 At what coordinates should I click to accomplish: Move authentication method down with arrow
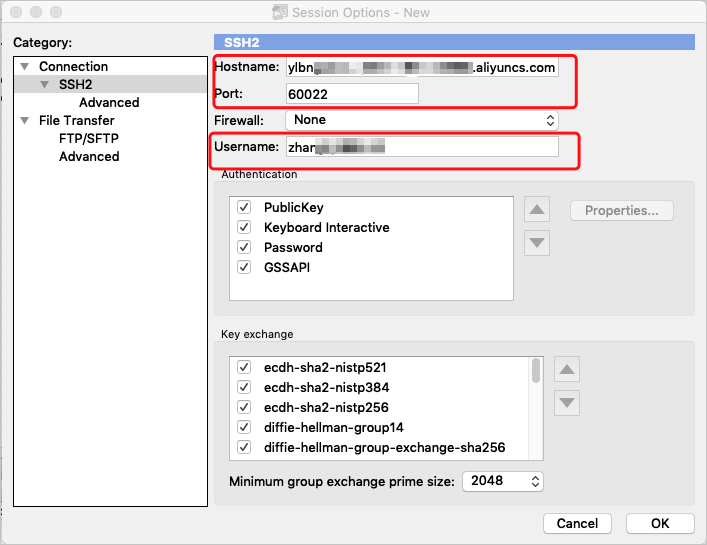tap(537, 243)
